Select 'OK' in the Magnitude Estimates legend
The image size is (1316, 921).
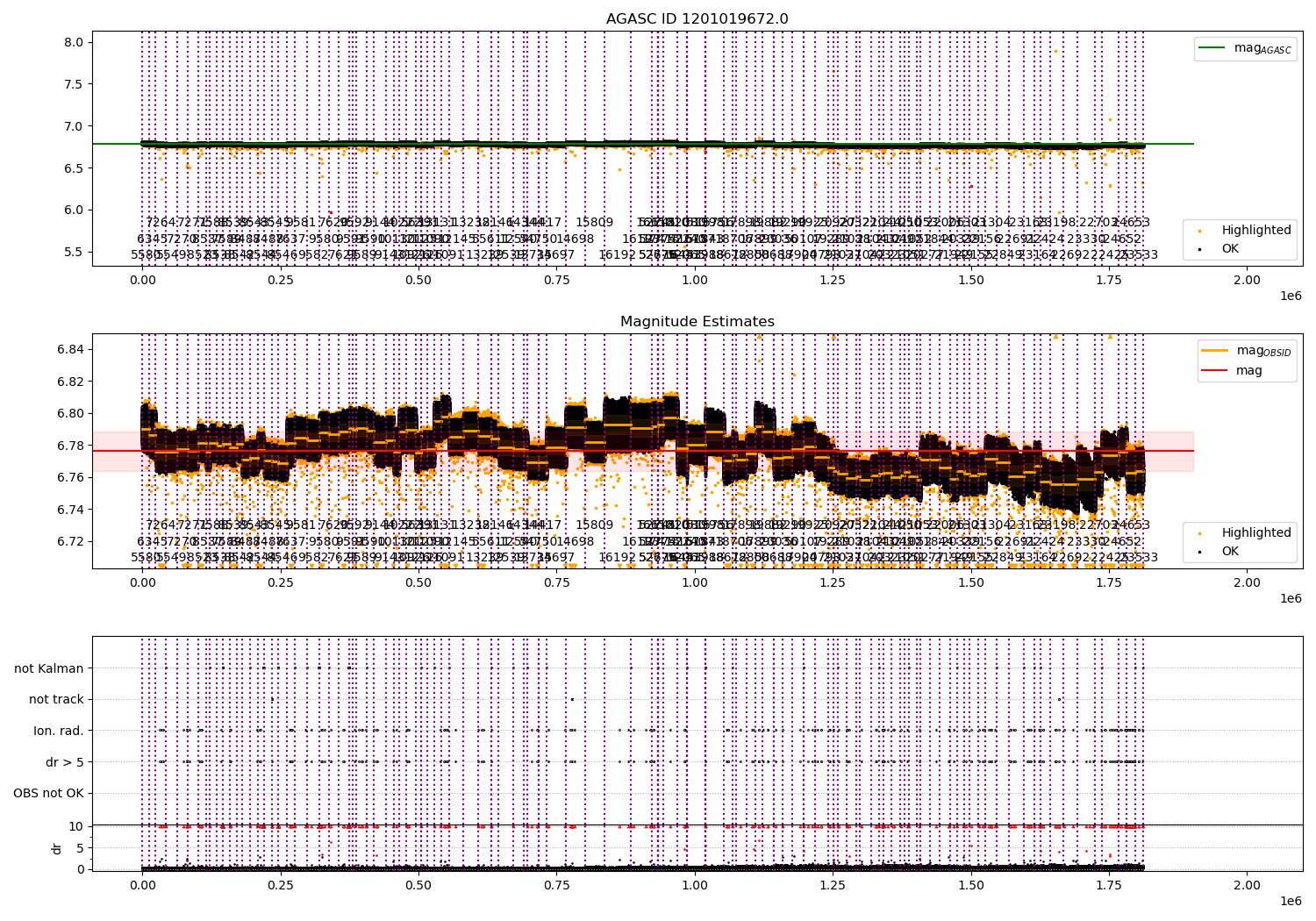click(x=1230, y=551)
